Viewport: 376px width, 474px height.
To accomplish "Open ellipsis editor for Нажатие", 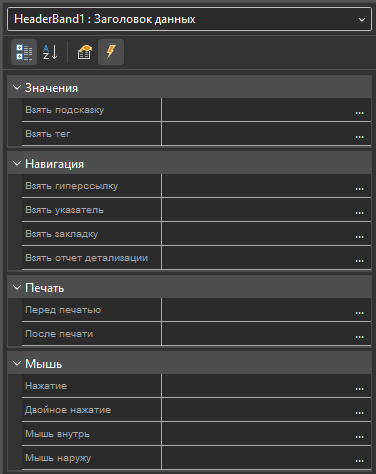I will (x=359, y=389).
